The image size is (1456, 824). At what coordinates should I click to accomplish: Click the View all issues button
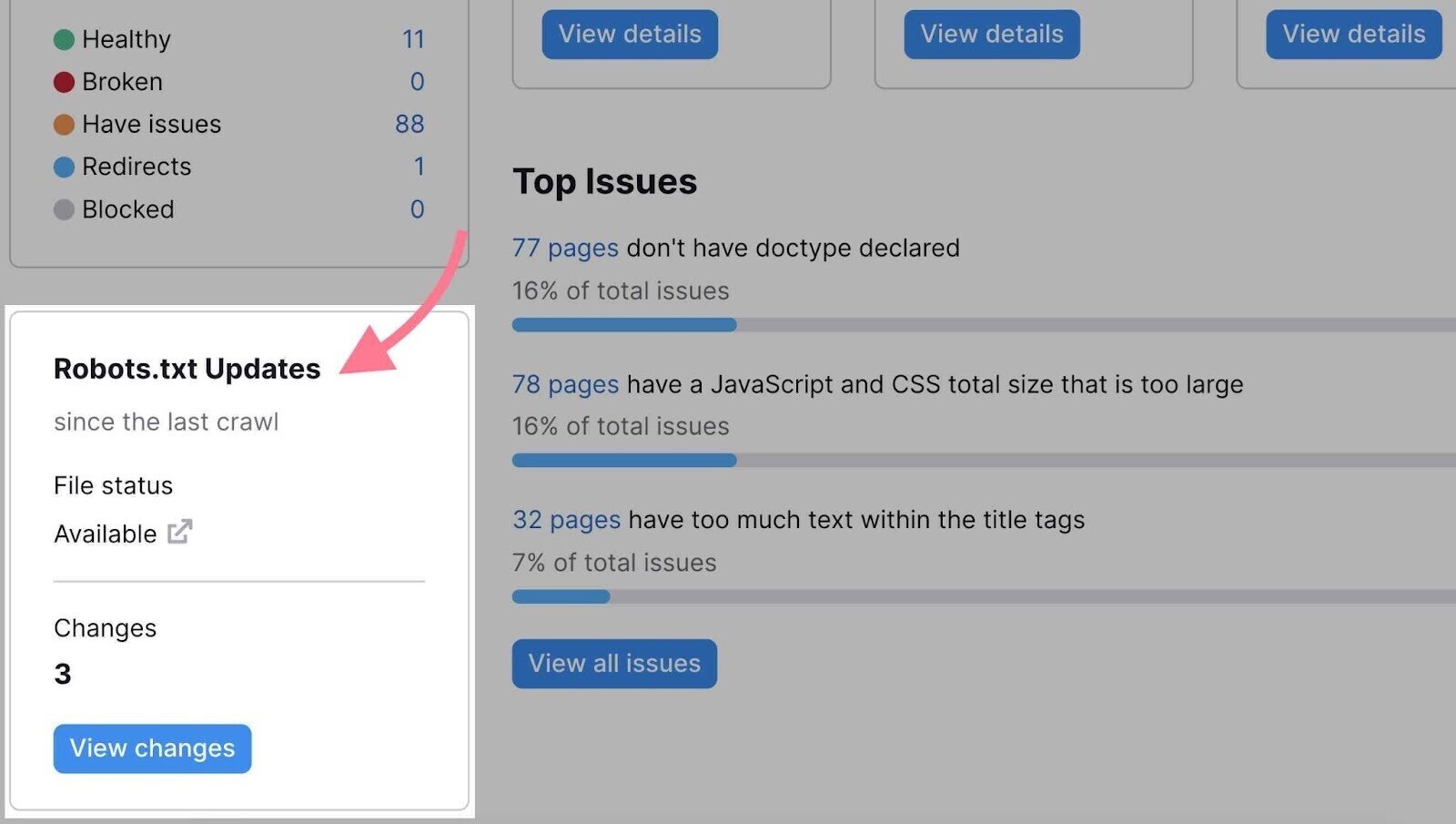click(x=614, y=664)
